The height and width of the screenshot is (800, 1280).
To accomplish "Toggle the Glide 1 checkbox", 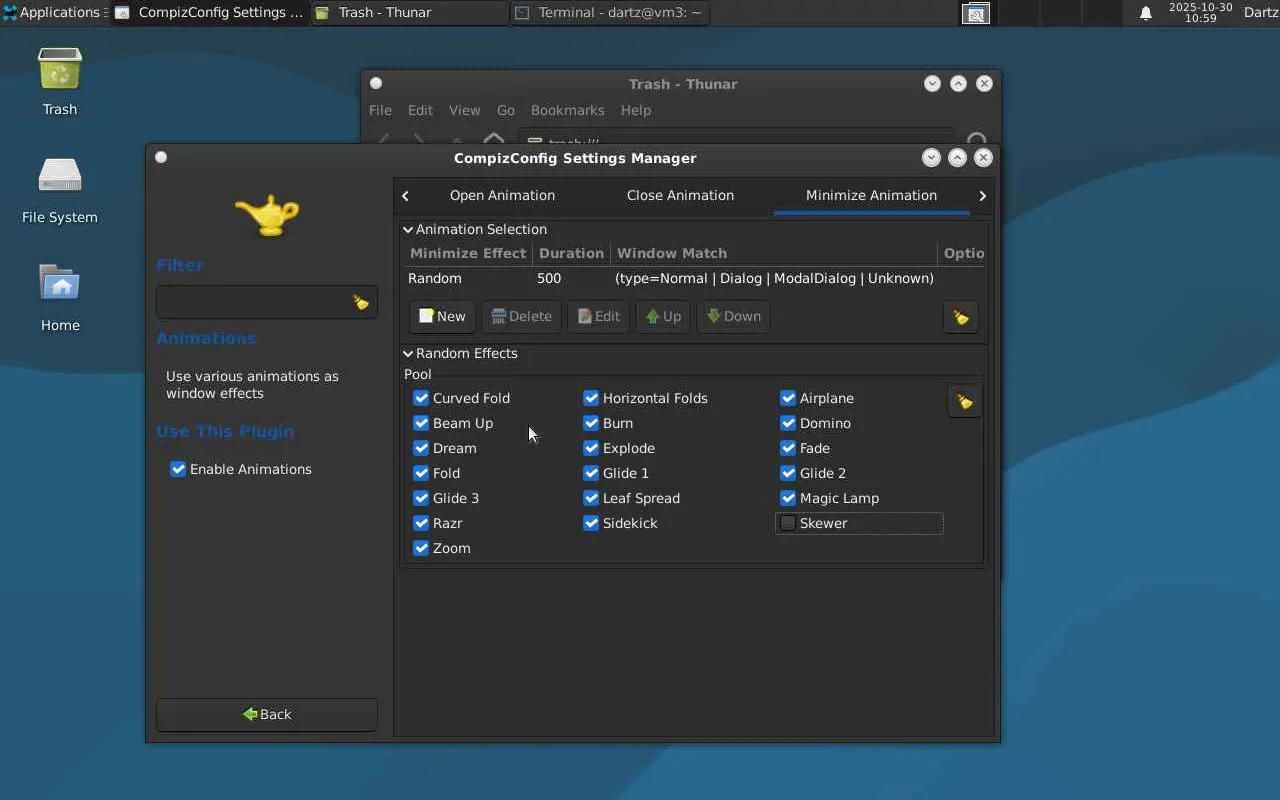I will tap(591, 473).
